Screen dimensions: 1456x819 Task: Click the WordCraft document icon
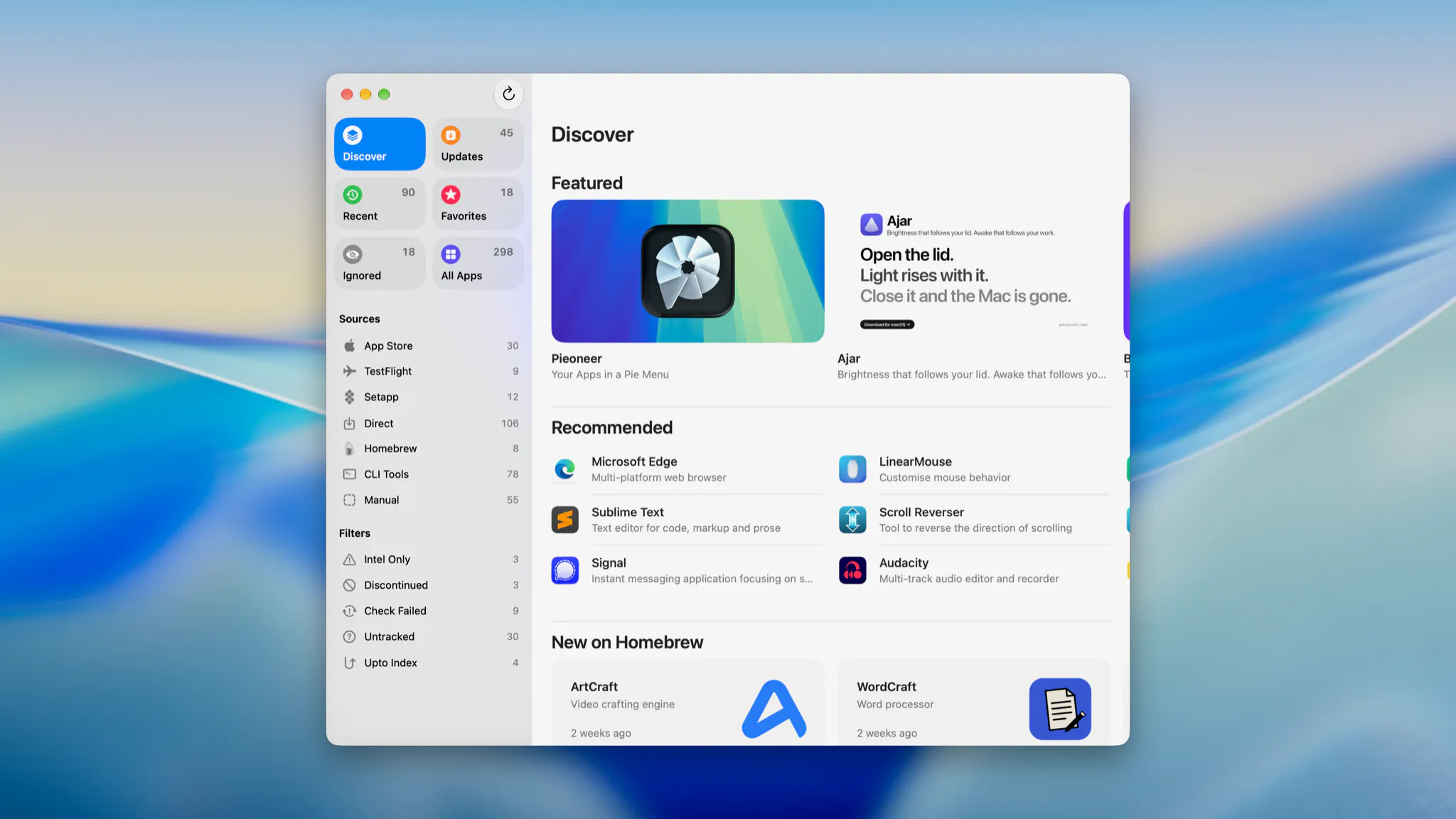[x=1060, y=709]
